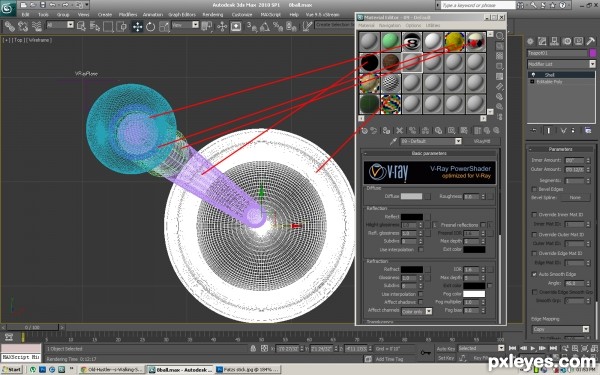Open reference coordinate View dropdown

(185, 25)
